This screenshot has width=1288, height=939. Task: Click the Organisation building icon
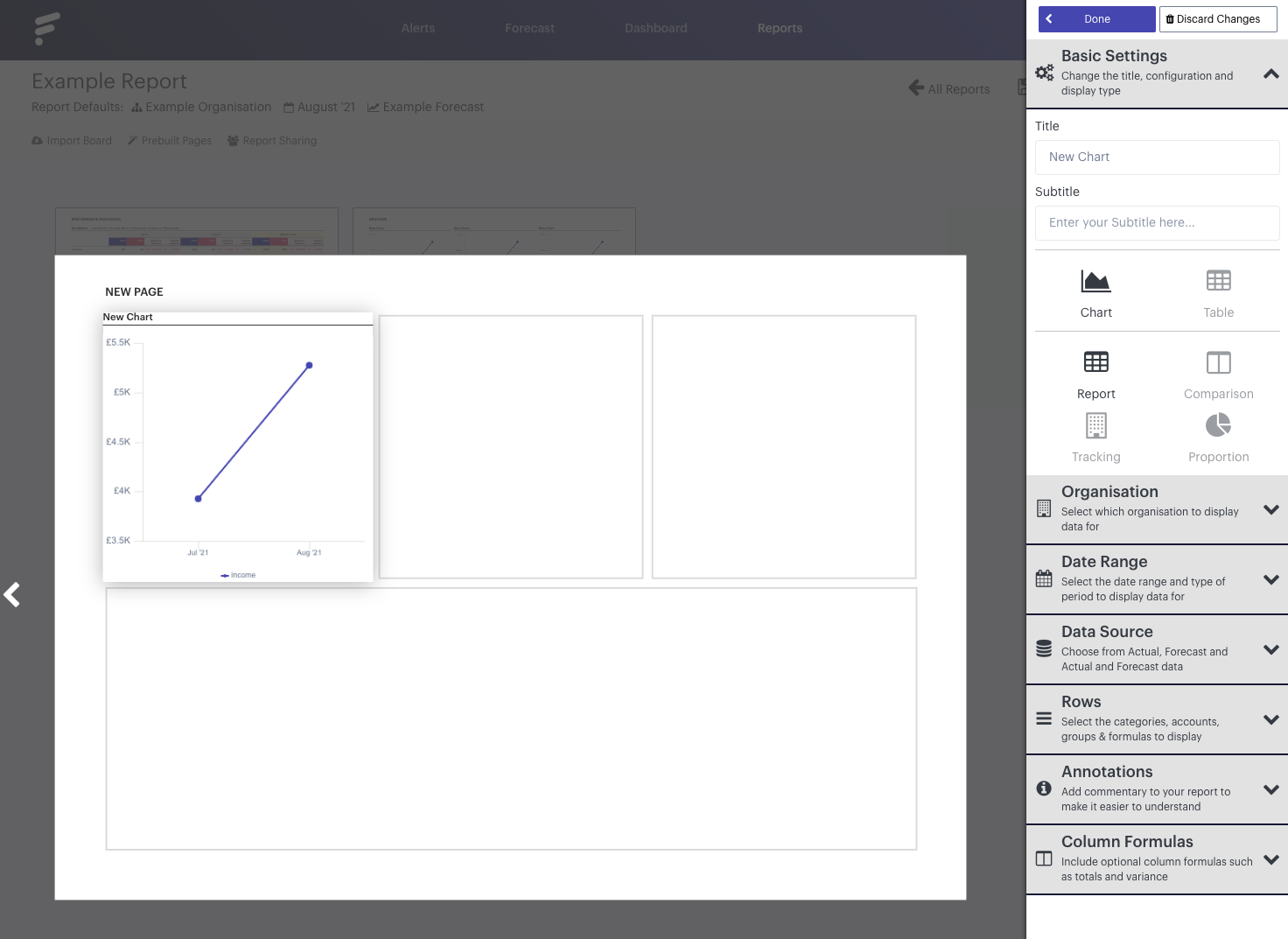pos(1044,508)
